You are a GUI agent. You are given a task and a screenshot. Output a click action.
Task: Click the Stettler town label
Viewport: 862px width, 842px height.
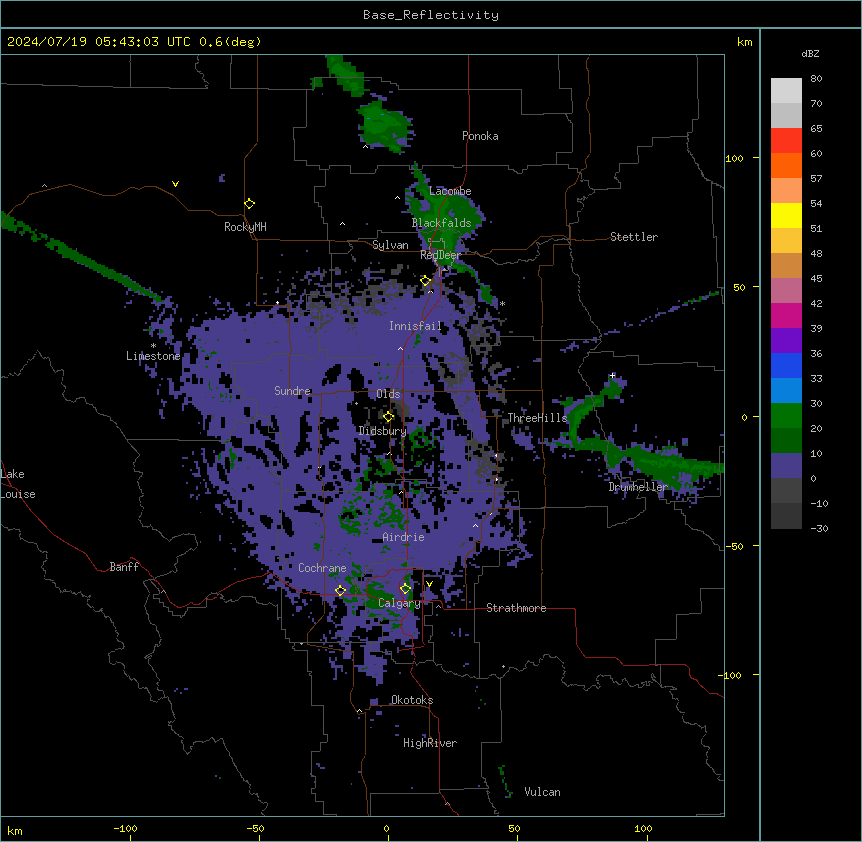pyautogui.click(x=633, y=237)
